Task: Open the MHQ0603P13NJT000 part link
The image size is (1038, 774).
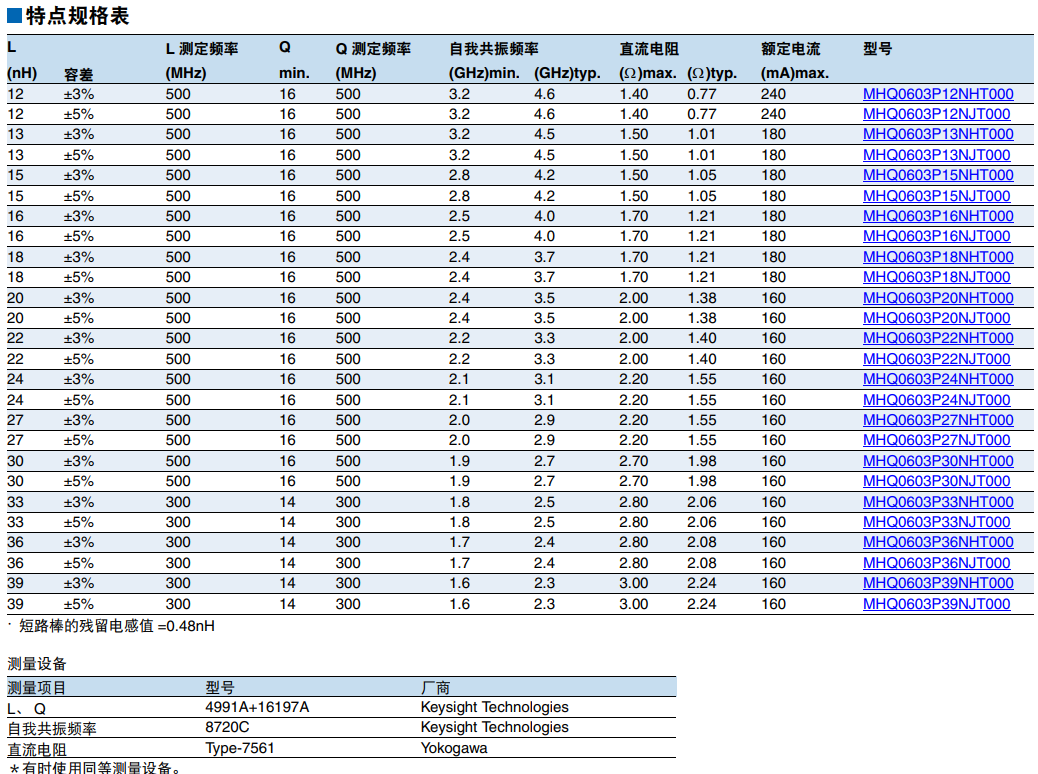Action: coord(937,155)
